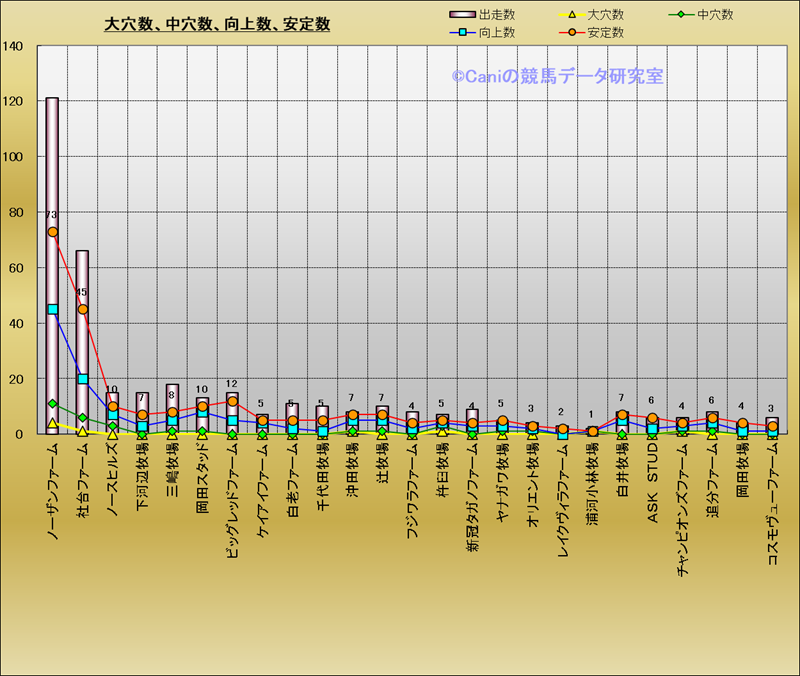Select the orange 安定数 marker for 社台ファーム
800x676 pixels.
82,310
